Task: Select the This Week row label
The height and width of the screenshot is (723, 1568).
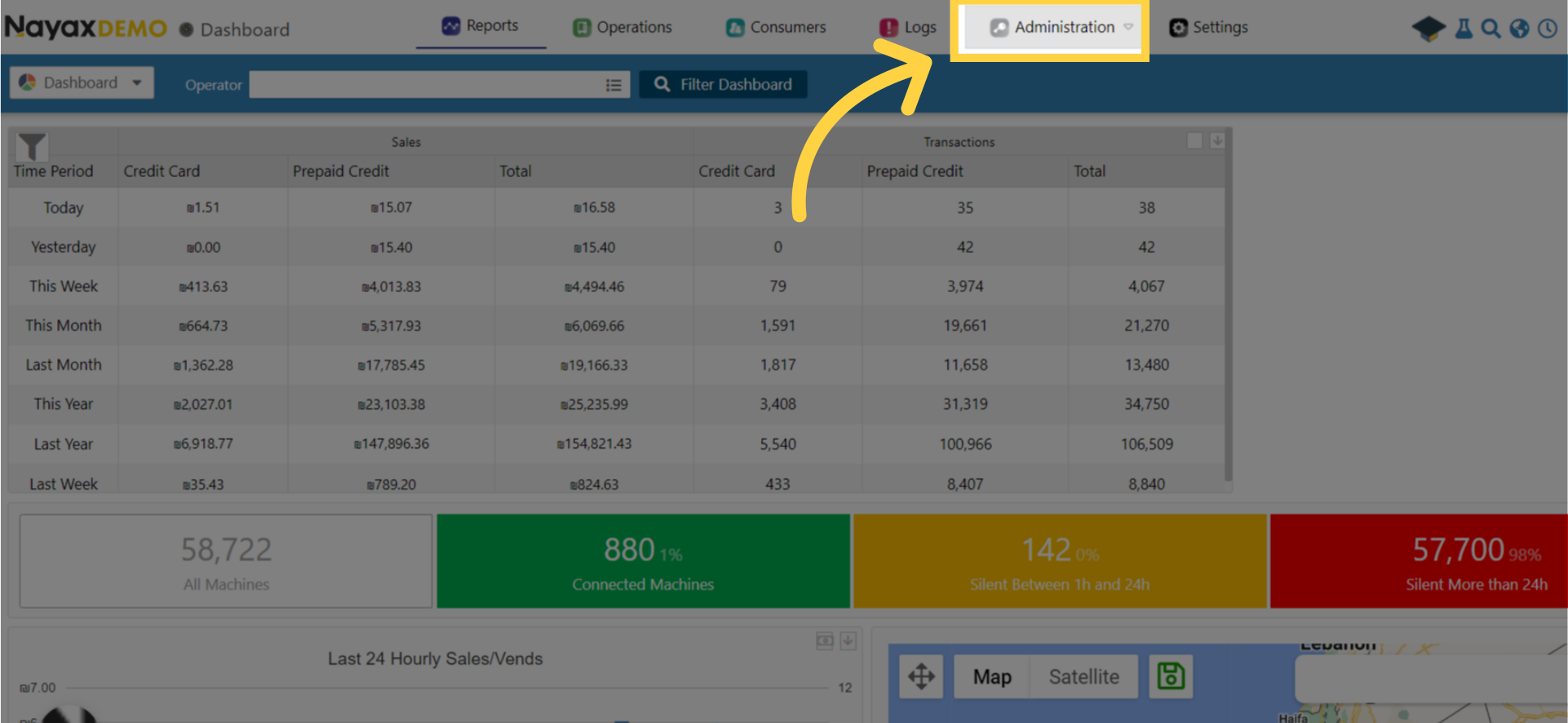Action: point(64,286)
